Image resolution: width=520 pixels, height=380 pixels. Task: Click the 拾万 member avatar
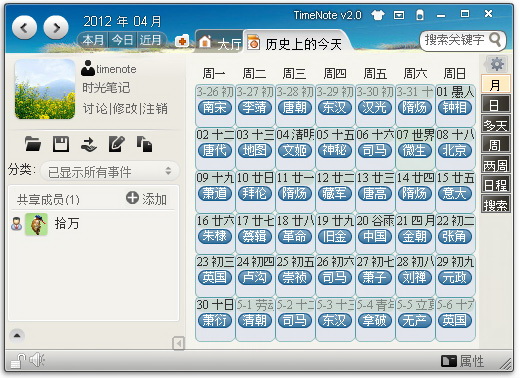tap(37, 224)
